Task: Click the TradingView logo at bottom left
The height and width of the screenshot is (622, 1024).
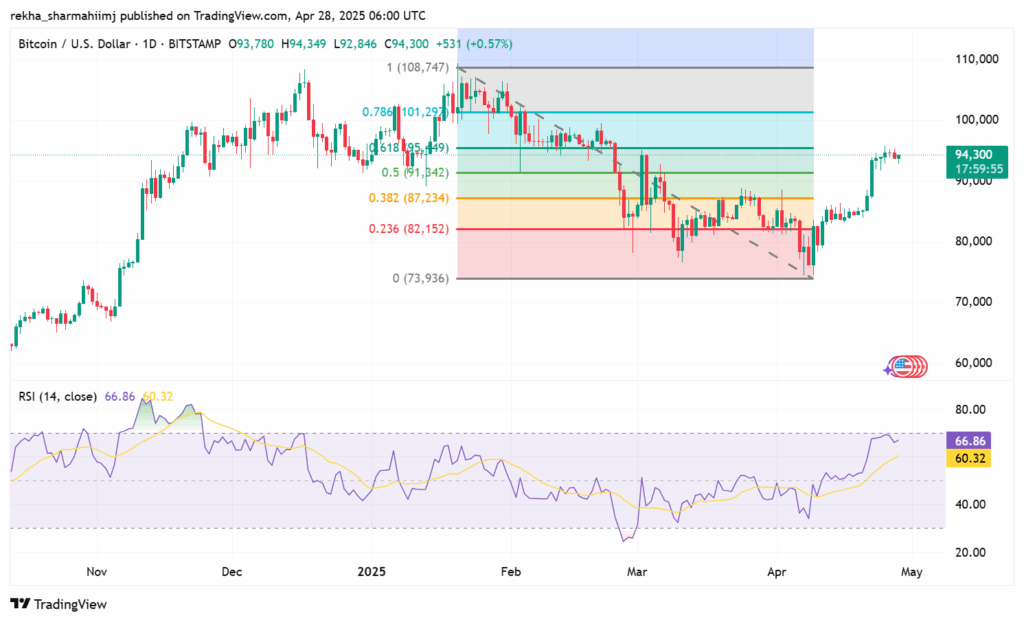Action: (58, 604)
